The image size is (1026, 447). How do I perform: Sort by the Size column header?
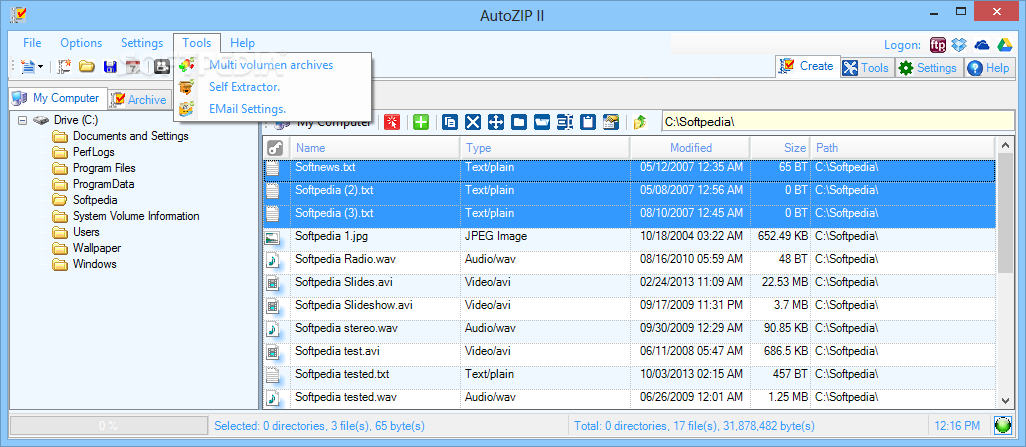(781, 148)
